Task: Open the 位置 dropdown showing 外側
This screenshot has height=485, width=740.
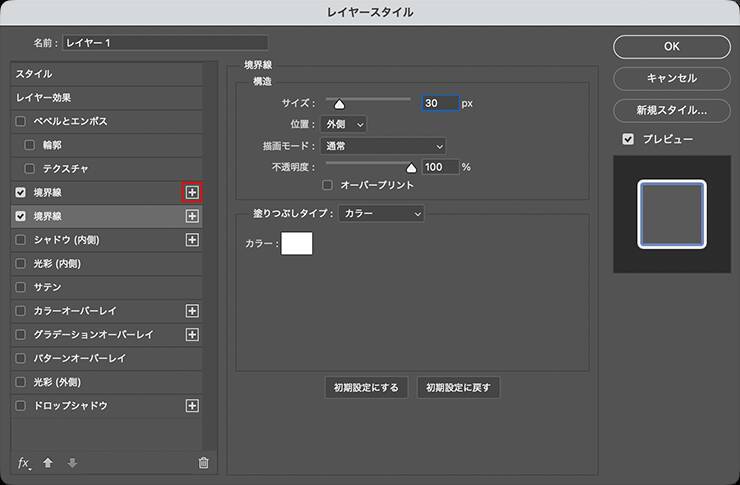Action: [x=344, y=125]
